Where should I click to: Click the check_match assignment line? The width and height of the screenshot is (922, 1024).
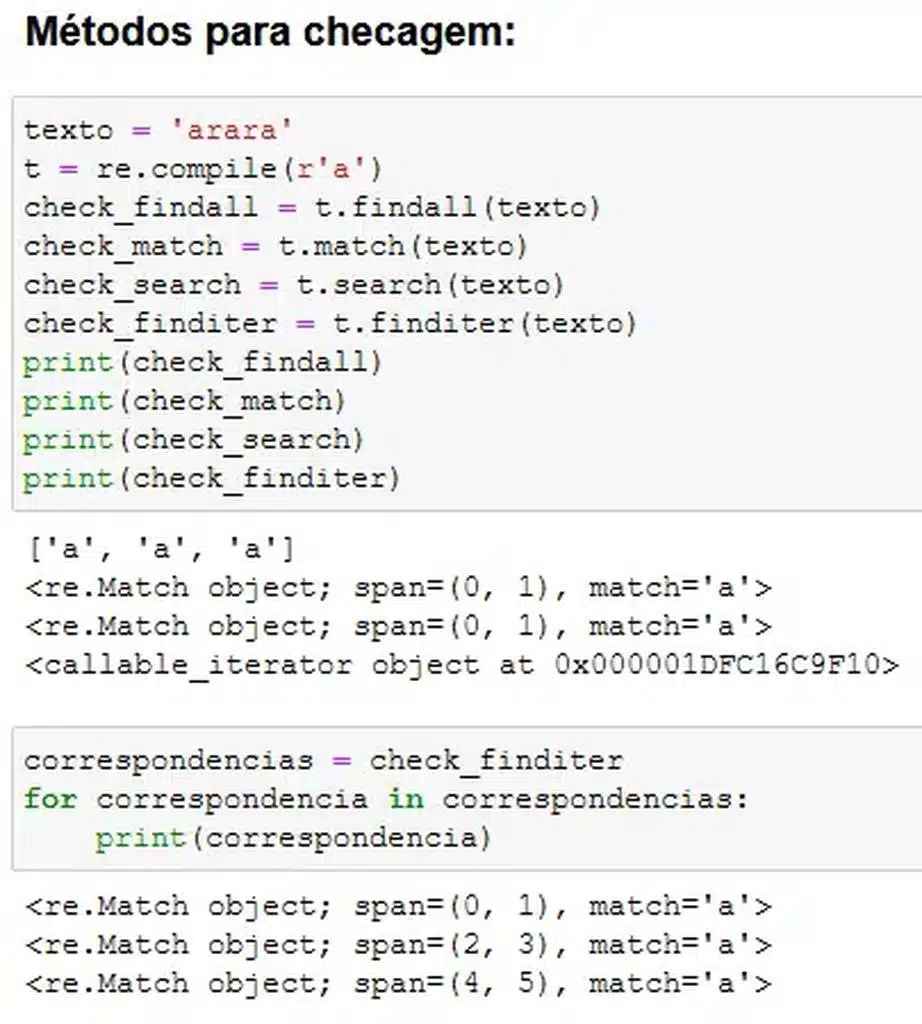click(275, 246)
